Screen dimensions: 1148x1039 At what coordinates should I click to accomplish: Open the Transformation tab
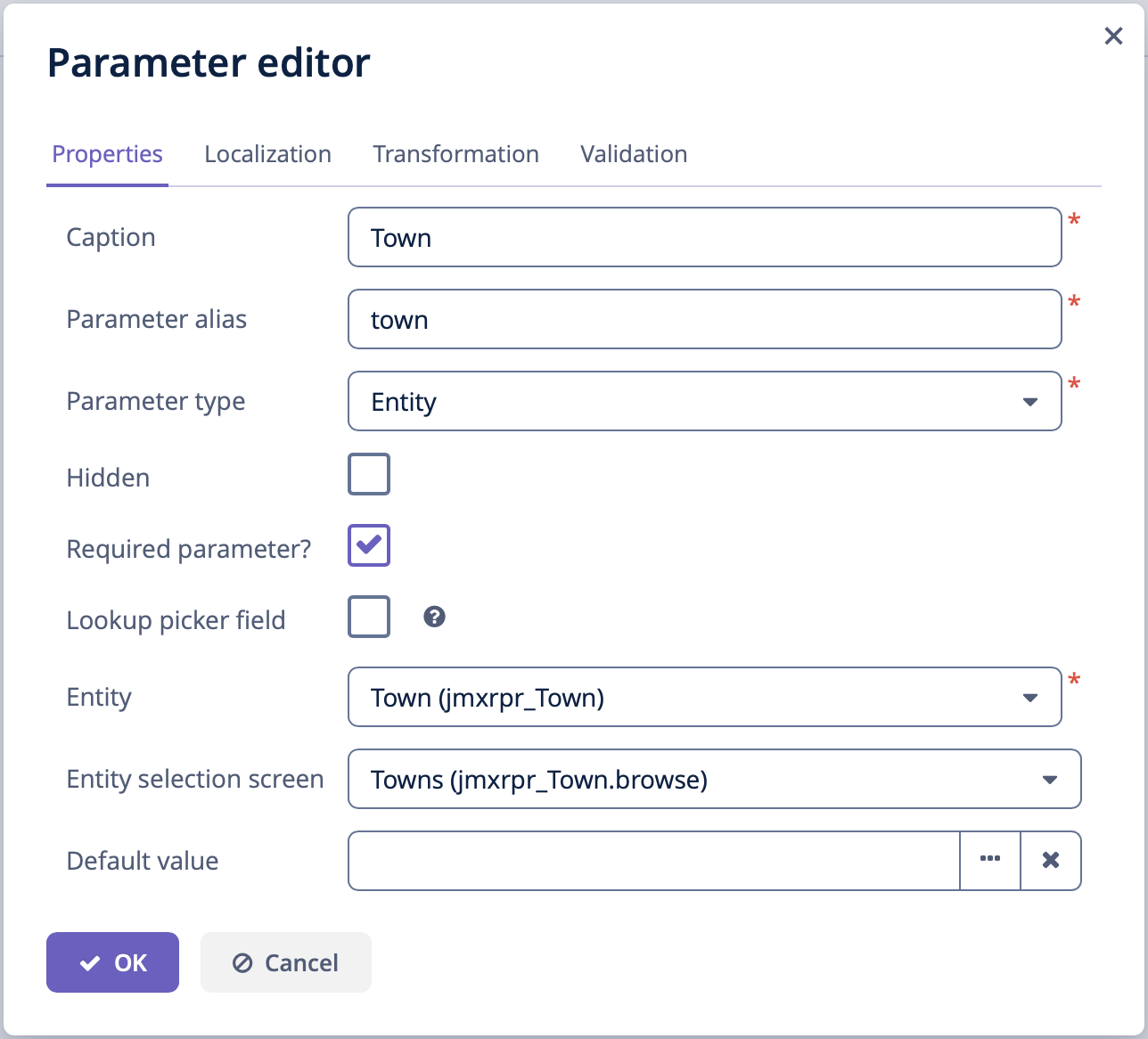tap(455, 154)
